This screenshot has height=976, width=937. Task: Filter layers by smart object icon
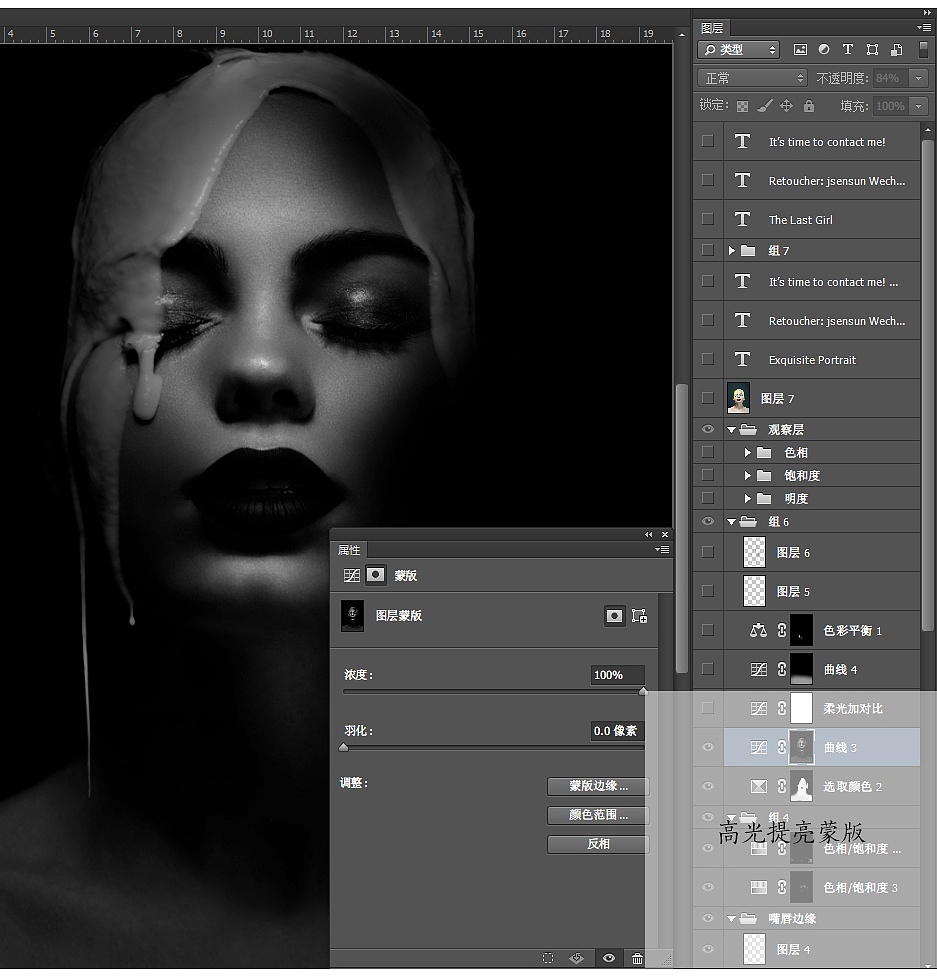[897, 49]
